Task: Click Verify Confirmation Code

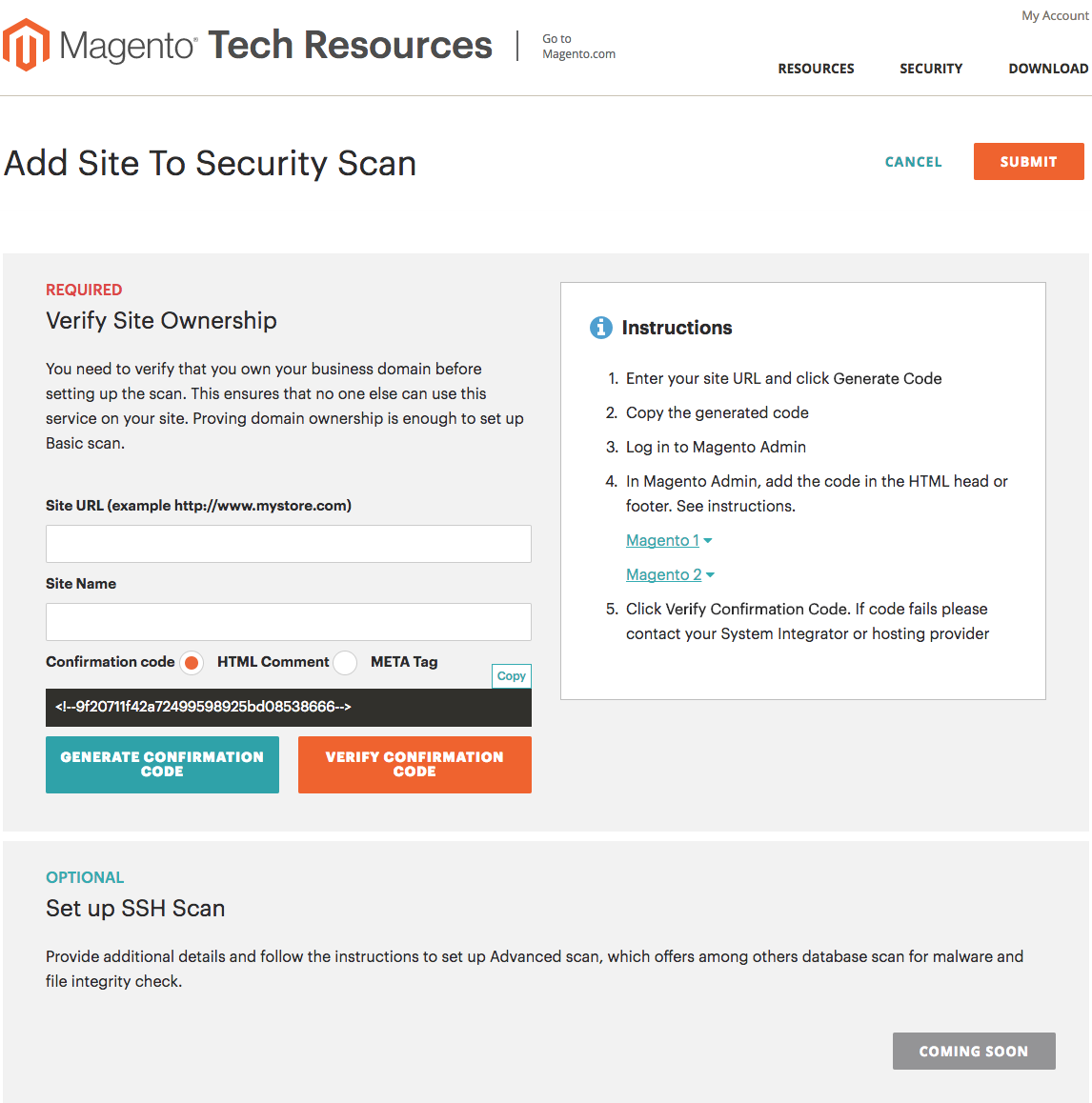Action: (x=415, y=765)
